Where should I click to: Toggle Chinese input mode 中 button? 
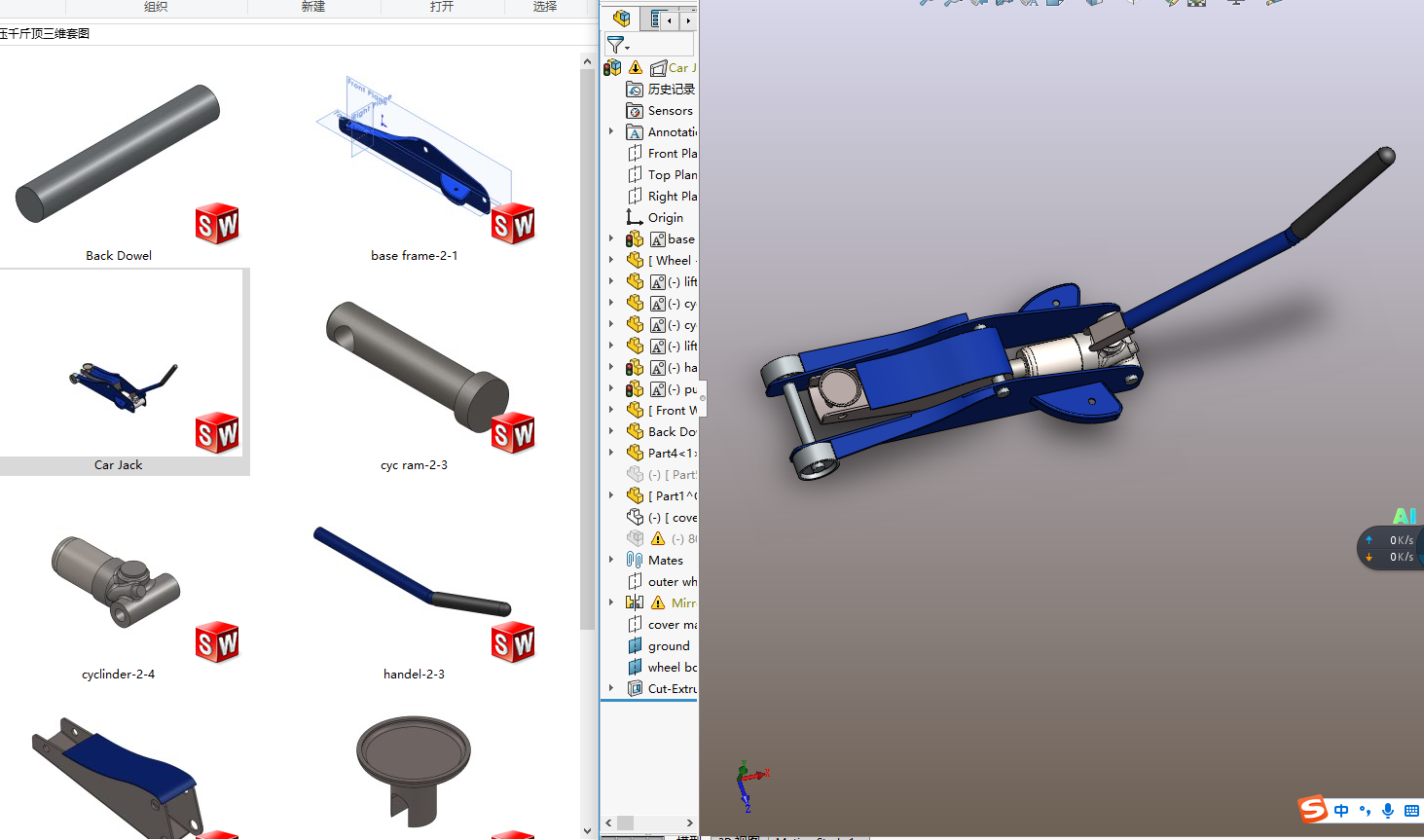[x=1341, y=811]
